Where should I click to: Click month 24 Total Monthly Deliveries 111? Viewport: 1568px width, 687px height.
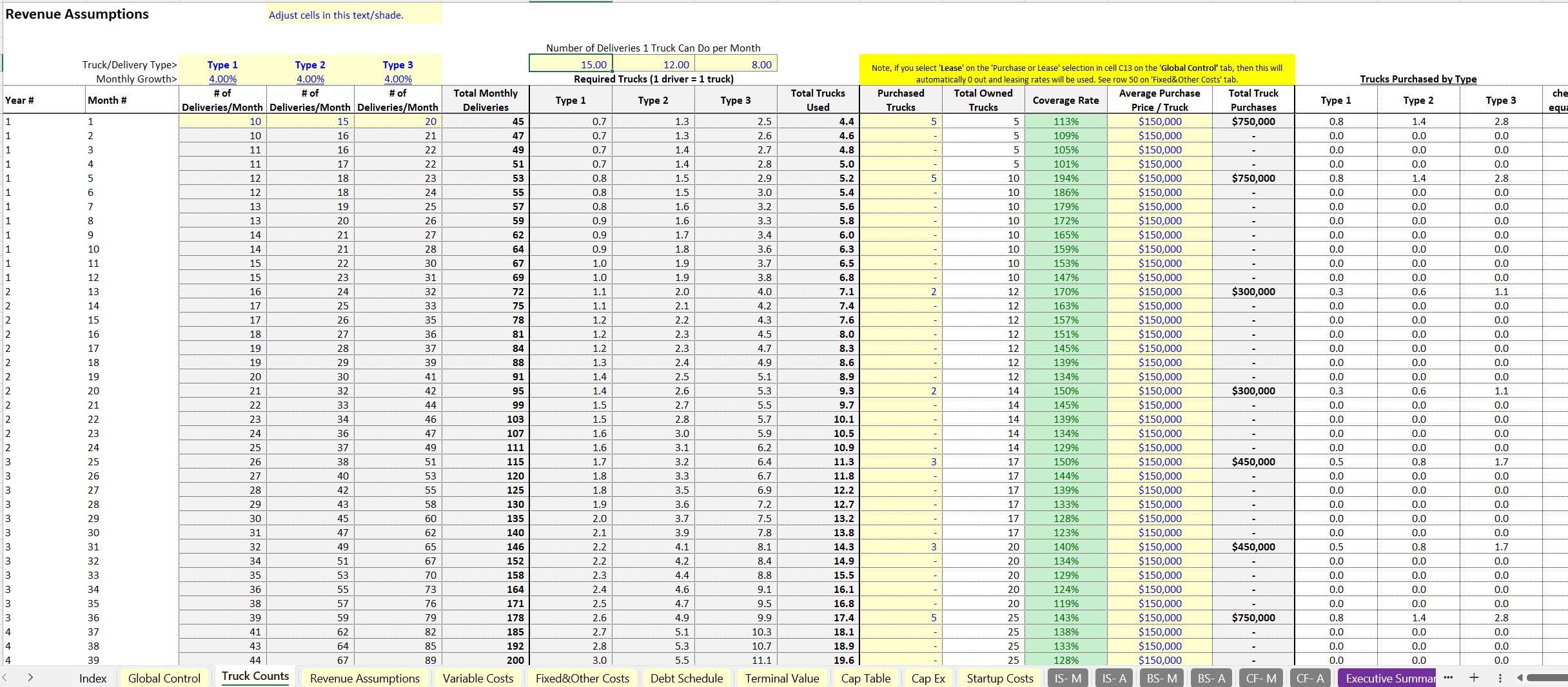(485, 447)
